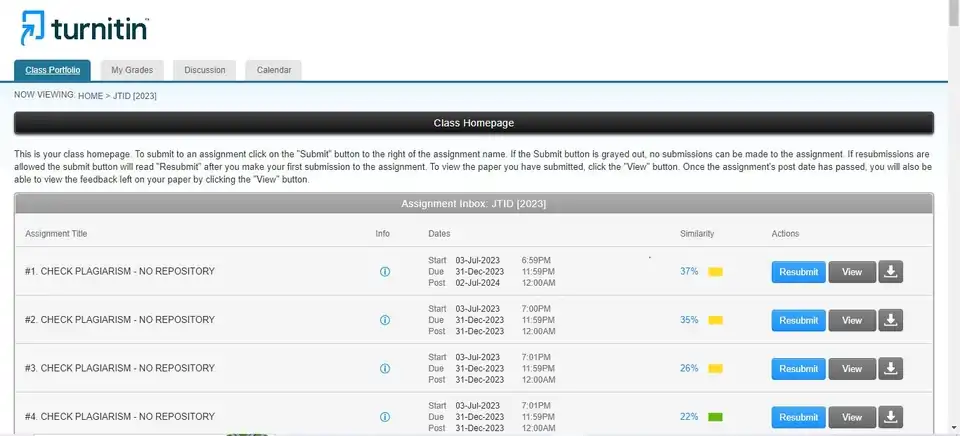Click the Similarity column header
This screenshot has height=436, width=960.
point(697,234)
